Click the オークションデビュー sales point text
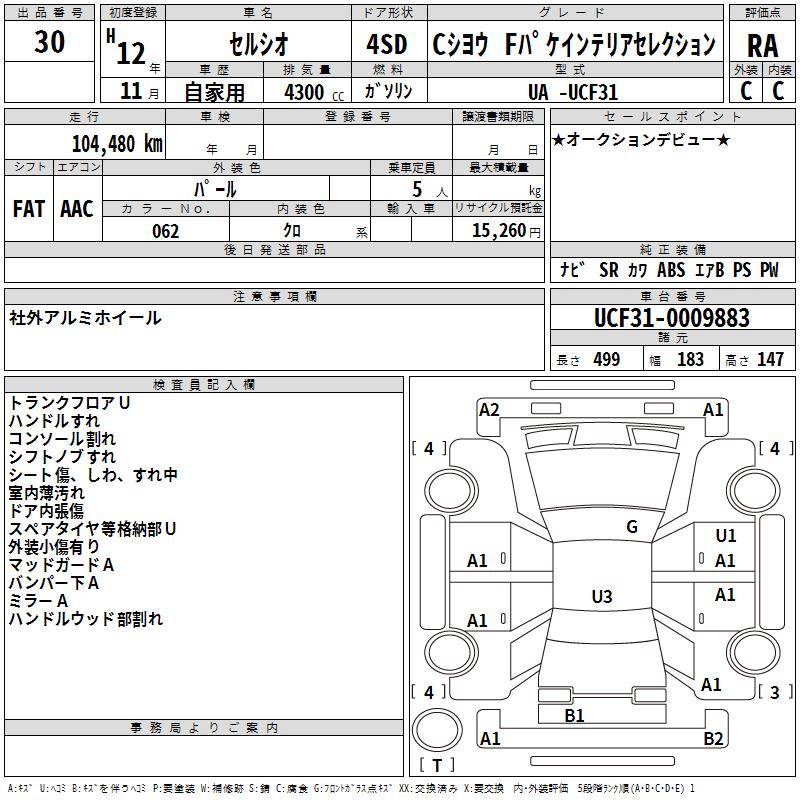Image resolution: width=800 pixels, height=800 pixels. click(641, 139)
